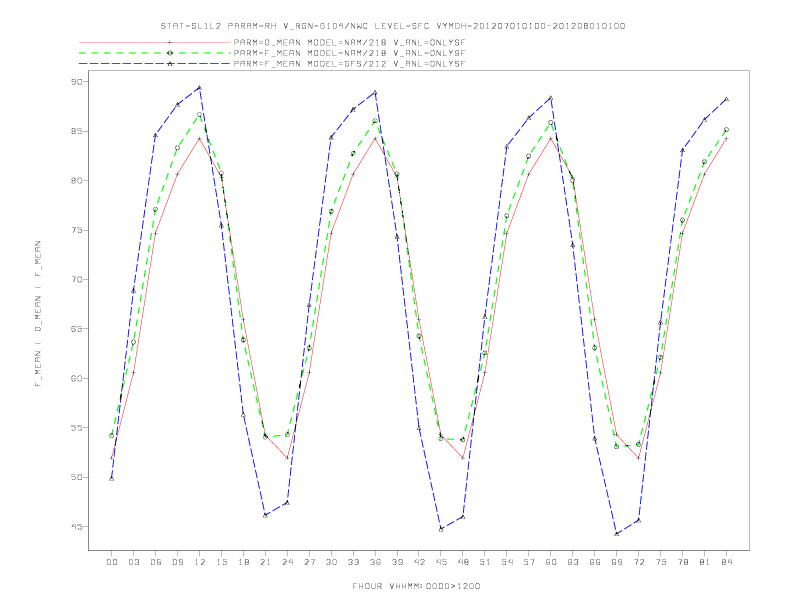
Task: Click x-axis forecast hour label 27
Action: tap(309, 562)
